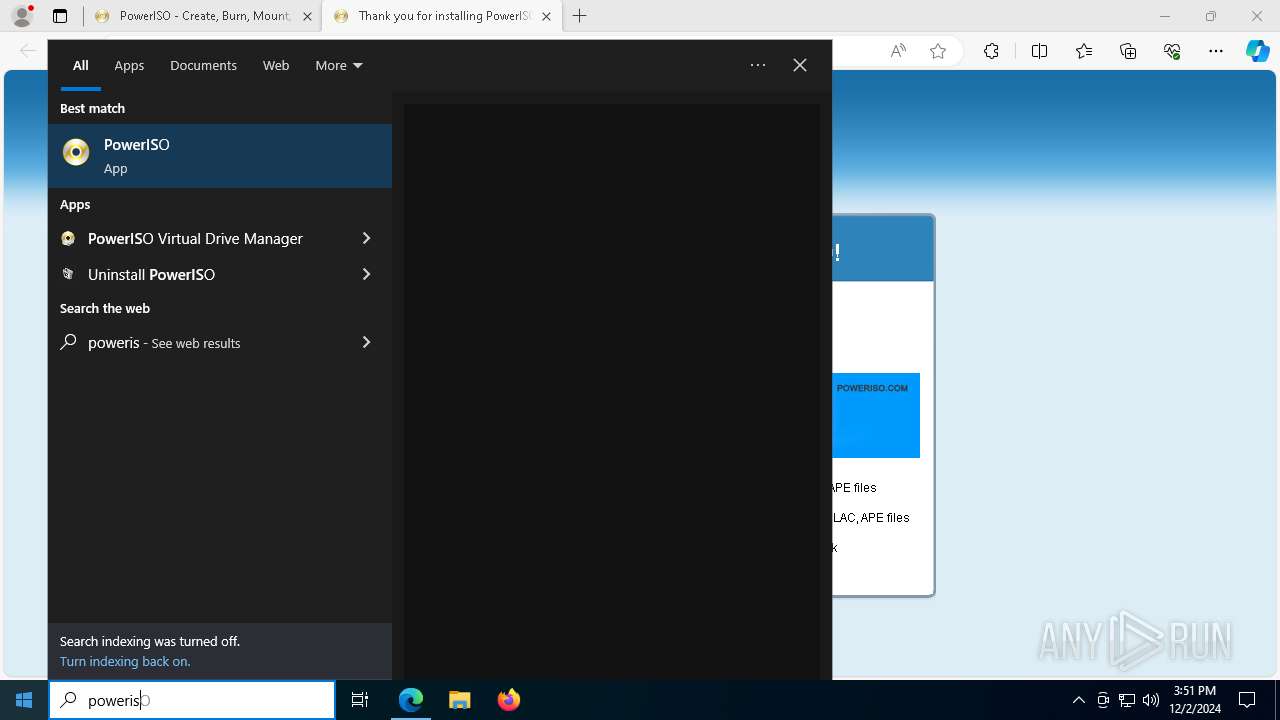Open Copilot sidebar icon

(1258, 51)
